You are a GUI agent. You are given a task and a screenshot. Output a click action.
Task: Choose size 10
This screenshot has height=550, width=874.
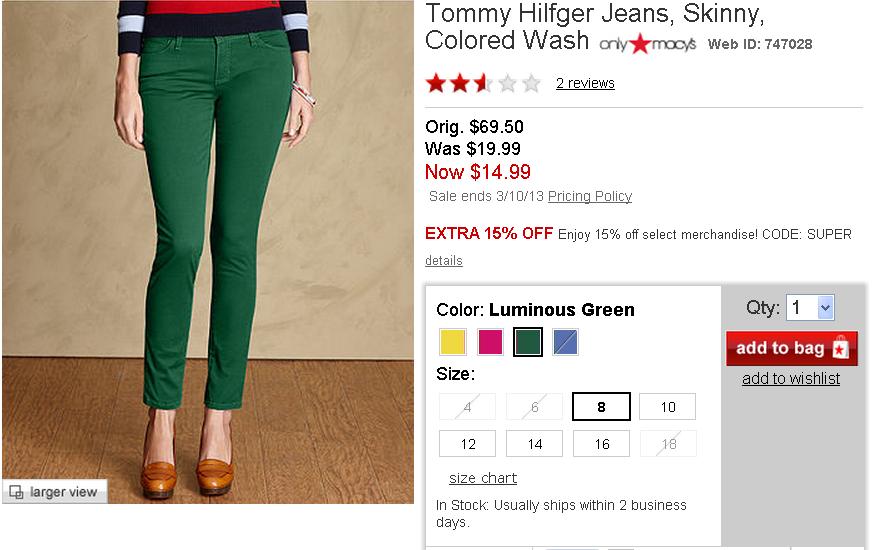point(667,406)
